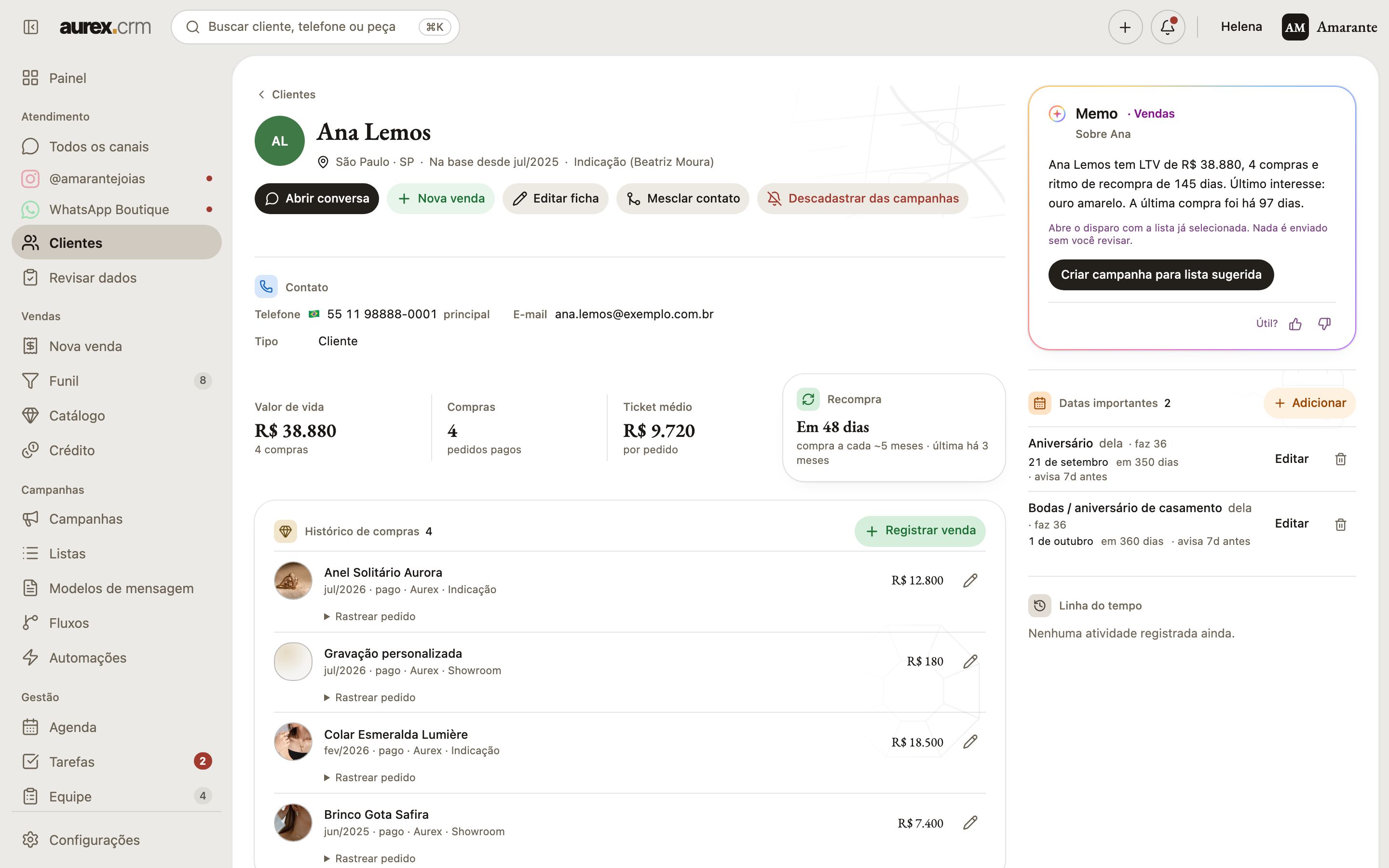Click the Datas importantes calendar icon
The height and width of the screenshot is (868, 1389).
coord(1039,403)
